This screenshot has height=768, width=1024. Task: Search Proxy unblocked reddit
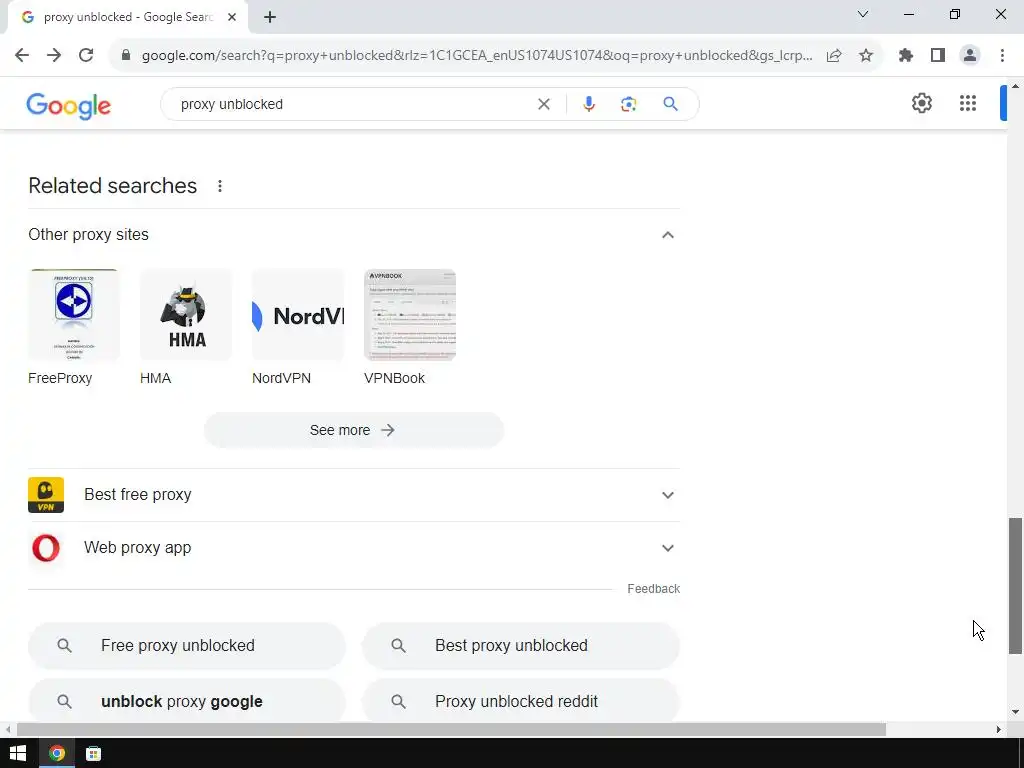pos(520,701)
